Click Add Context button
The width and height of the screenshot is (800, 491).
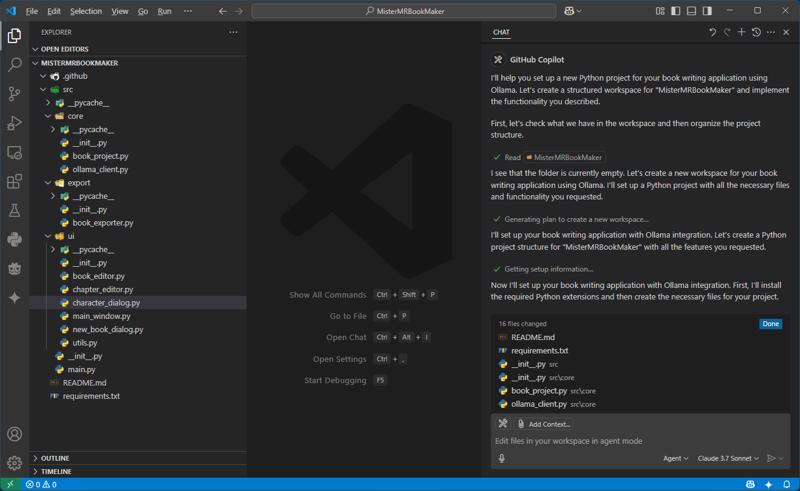pyautogui.click(x=544, y=424)
